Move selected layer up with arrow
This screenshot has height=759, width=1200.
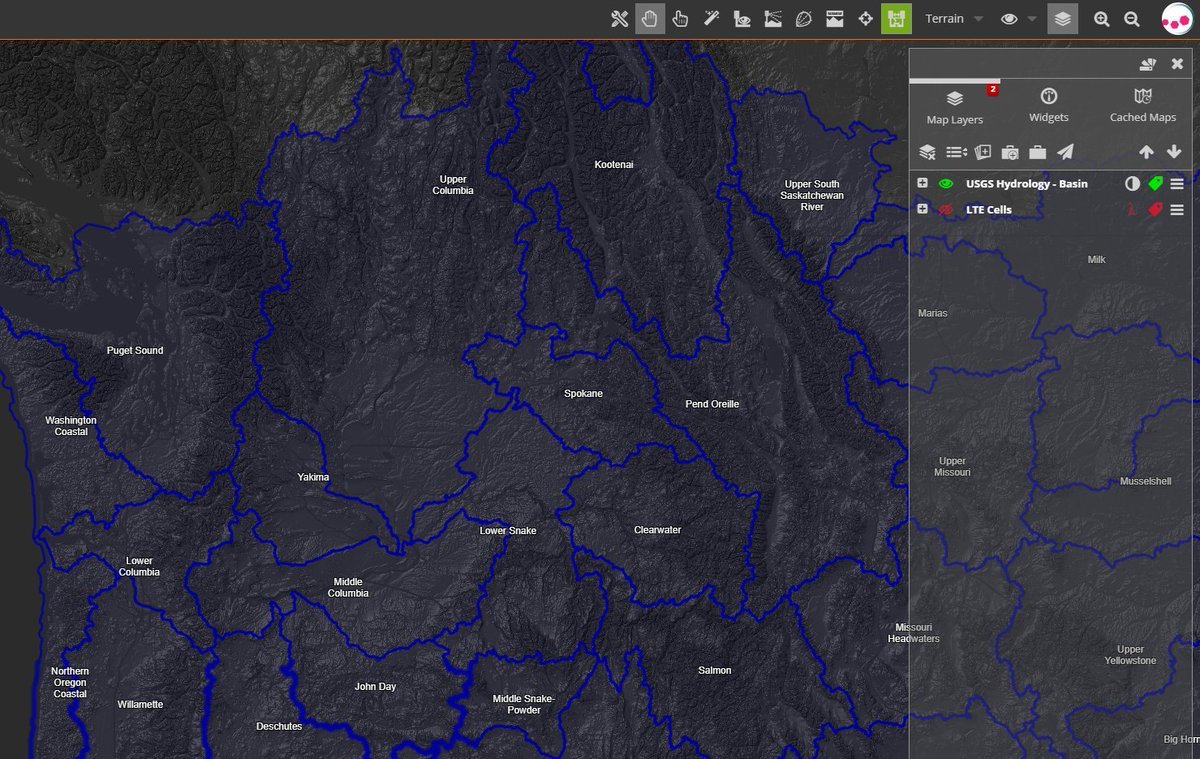(x=1146, y=152)
